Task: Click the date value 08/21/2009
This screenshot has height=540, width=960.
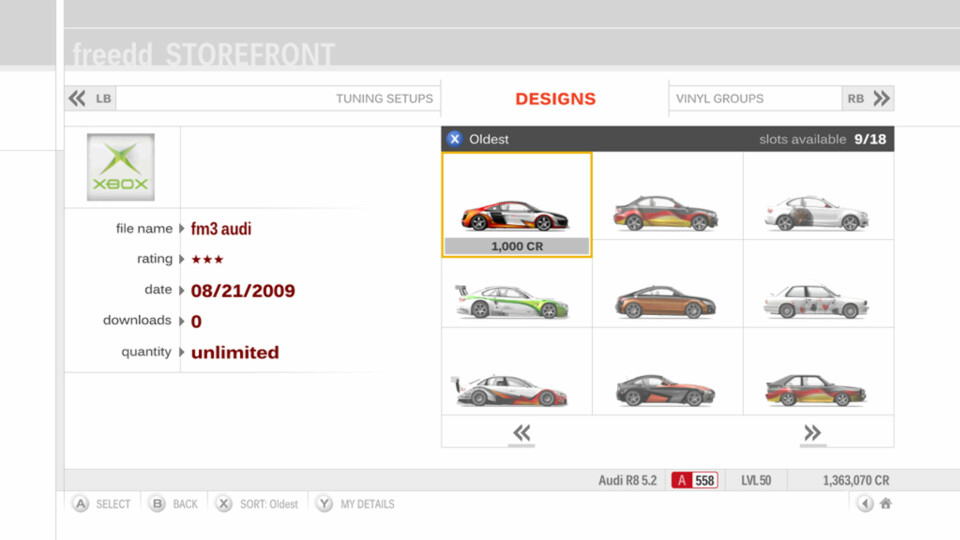Action: tap(243, 291)
